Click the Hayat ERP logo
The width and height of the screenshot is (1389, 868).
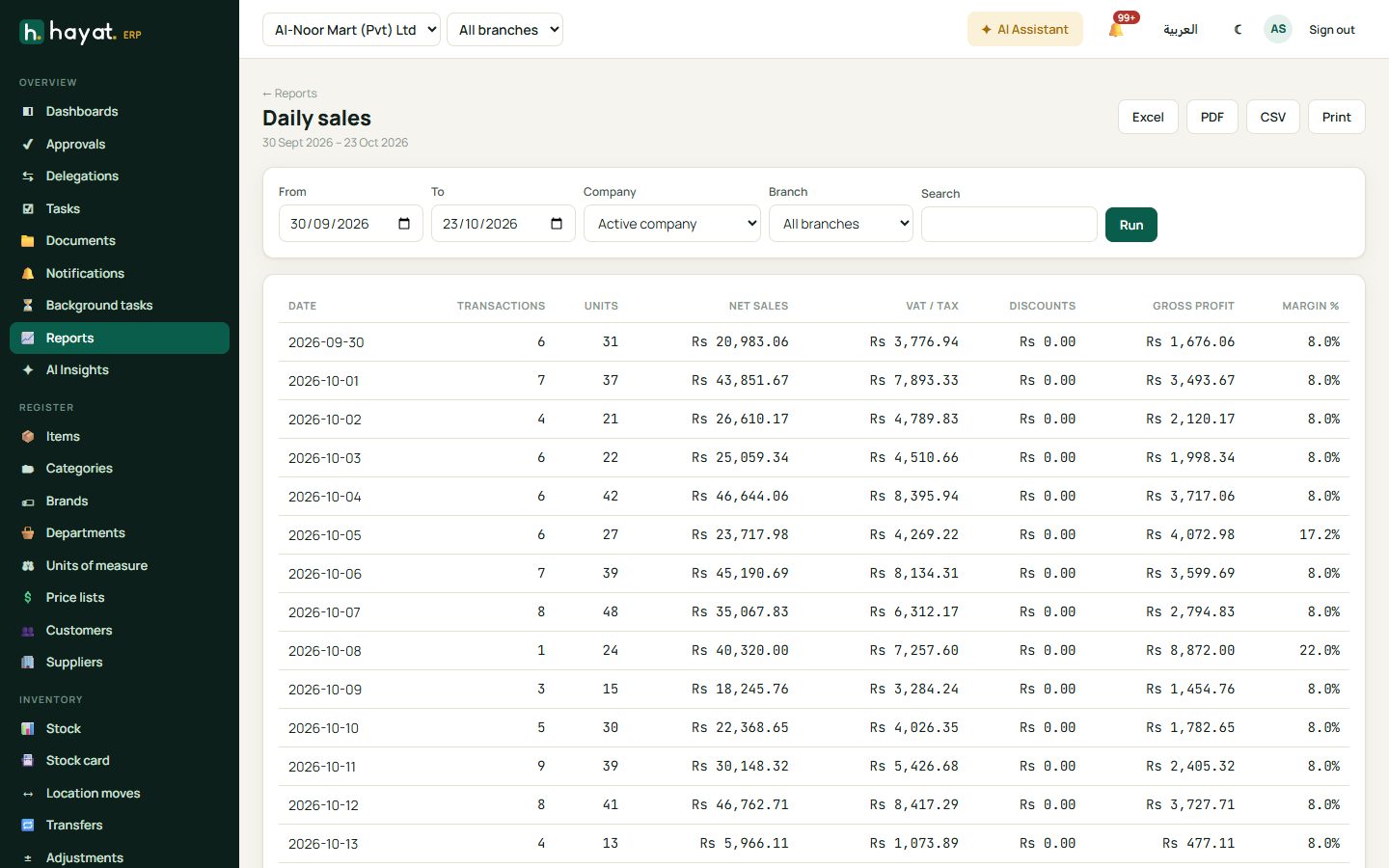pos(81,33)
